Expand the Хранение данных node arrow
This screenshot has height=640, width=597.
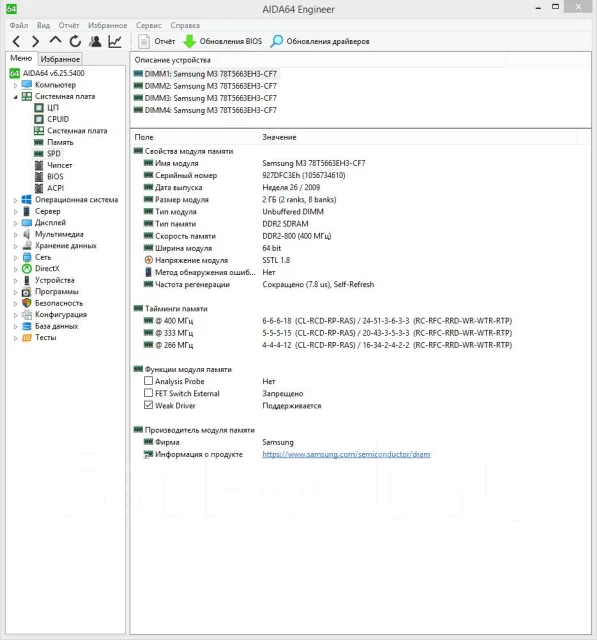[16, 246]
